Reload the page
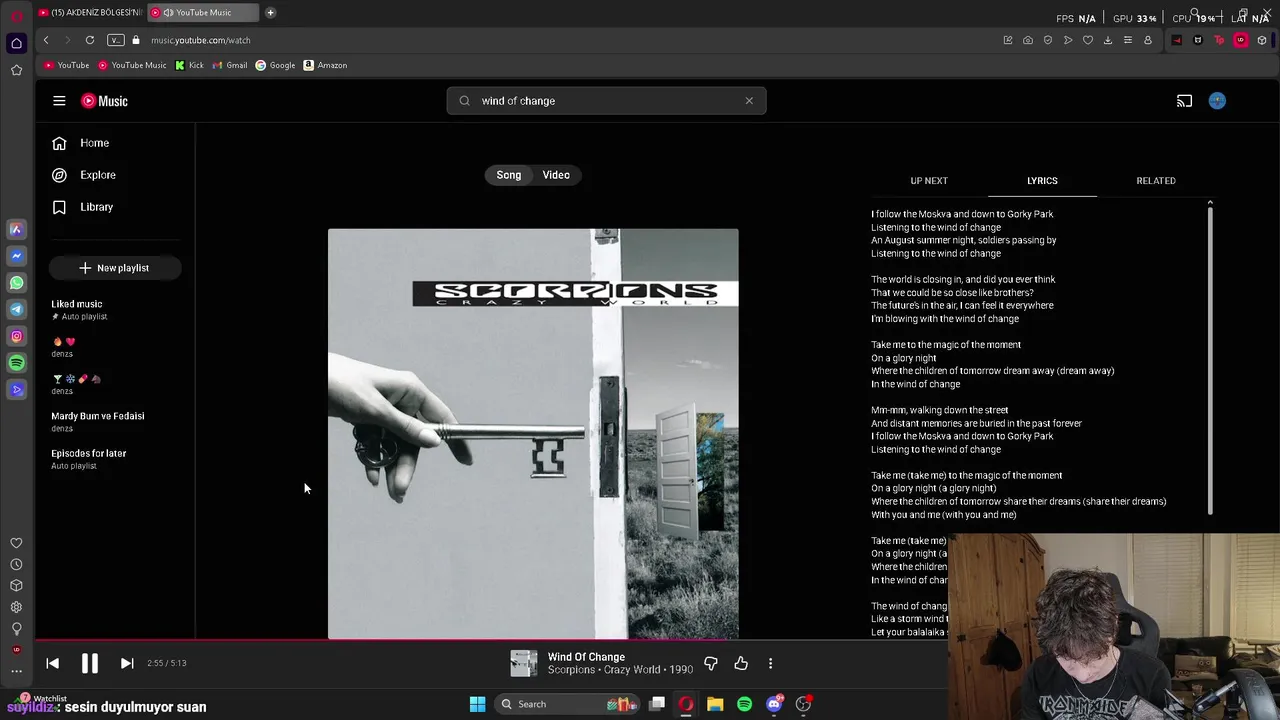The height and width of the screenshot is (720, 1280). (90, 40)
